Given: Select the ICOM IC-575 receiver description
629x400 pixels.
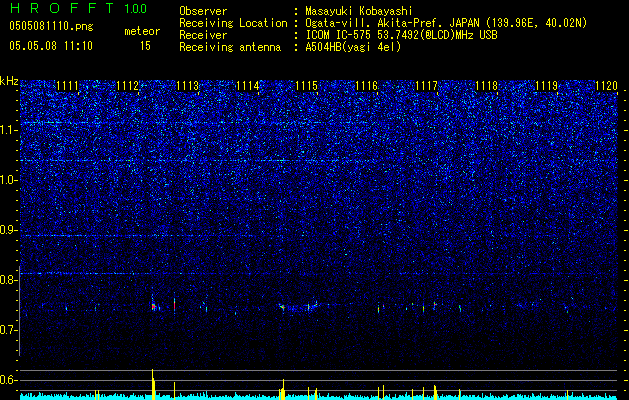Looking at the screenshot, I should pyautogui.click(x=402, y=35).
